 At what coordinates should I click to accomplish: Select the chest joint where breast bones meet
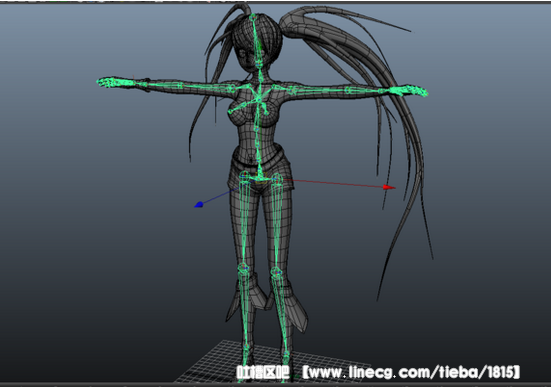(x=259, y=100)
